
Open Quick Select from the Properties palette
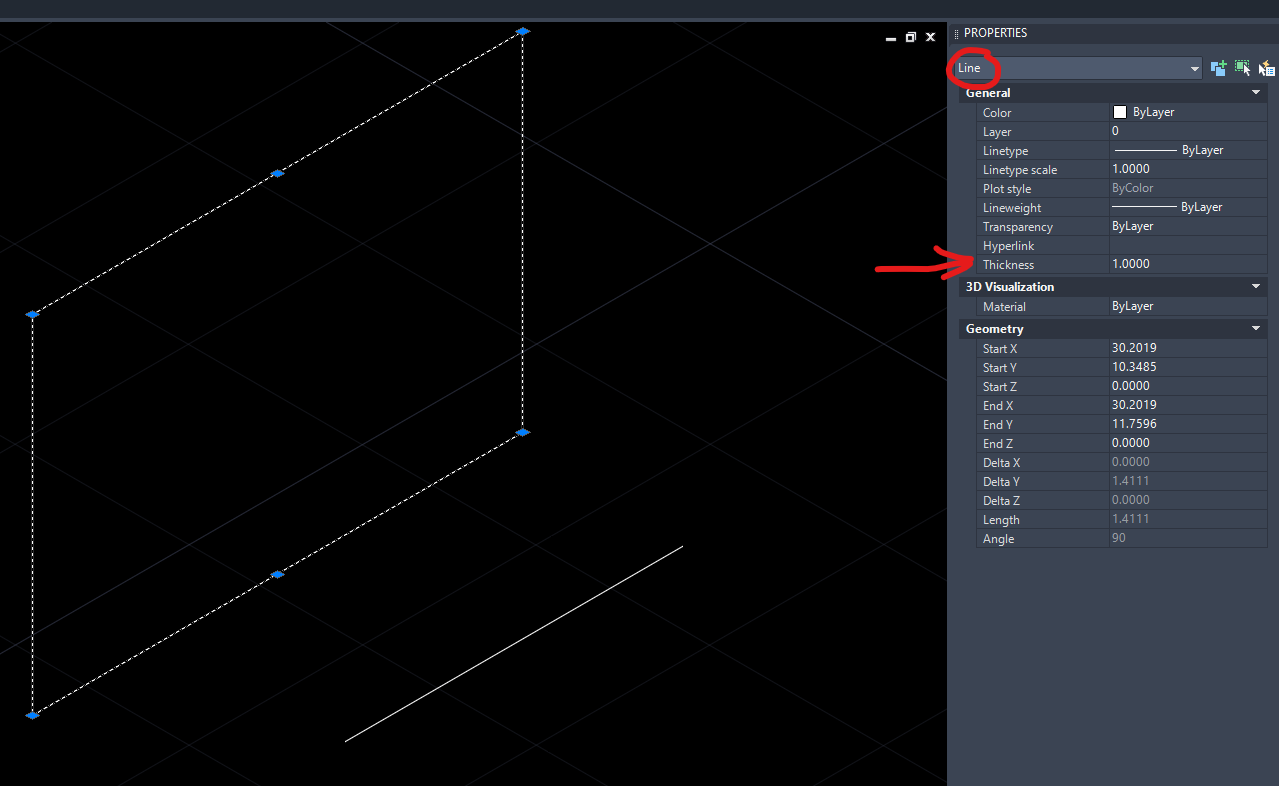(x=1266, y=67)
